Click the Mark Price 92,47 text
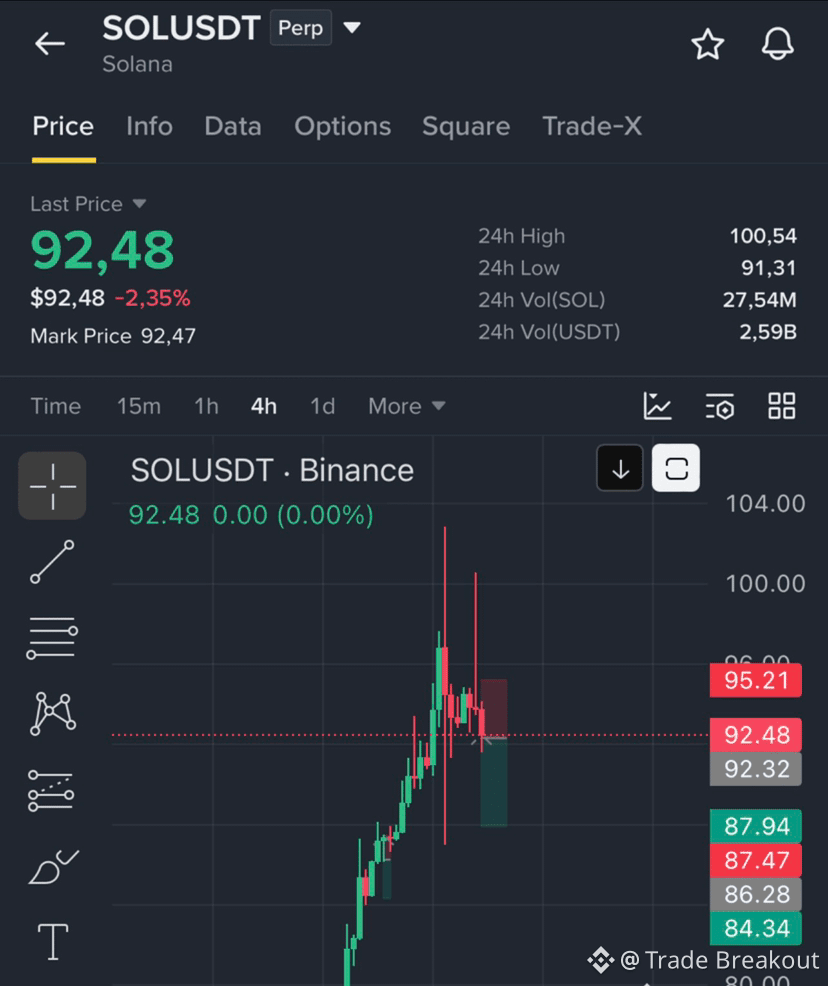Image resolution: width=828 pixels, height=986 pixels. 113,336
